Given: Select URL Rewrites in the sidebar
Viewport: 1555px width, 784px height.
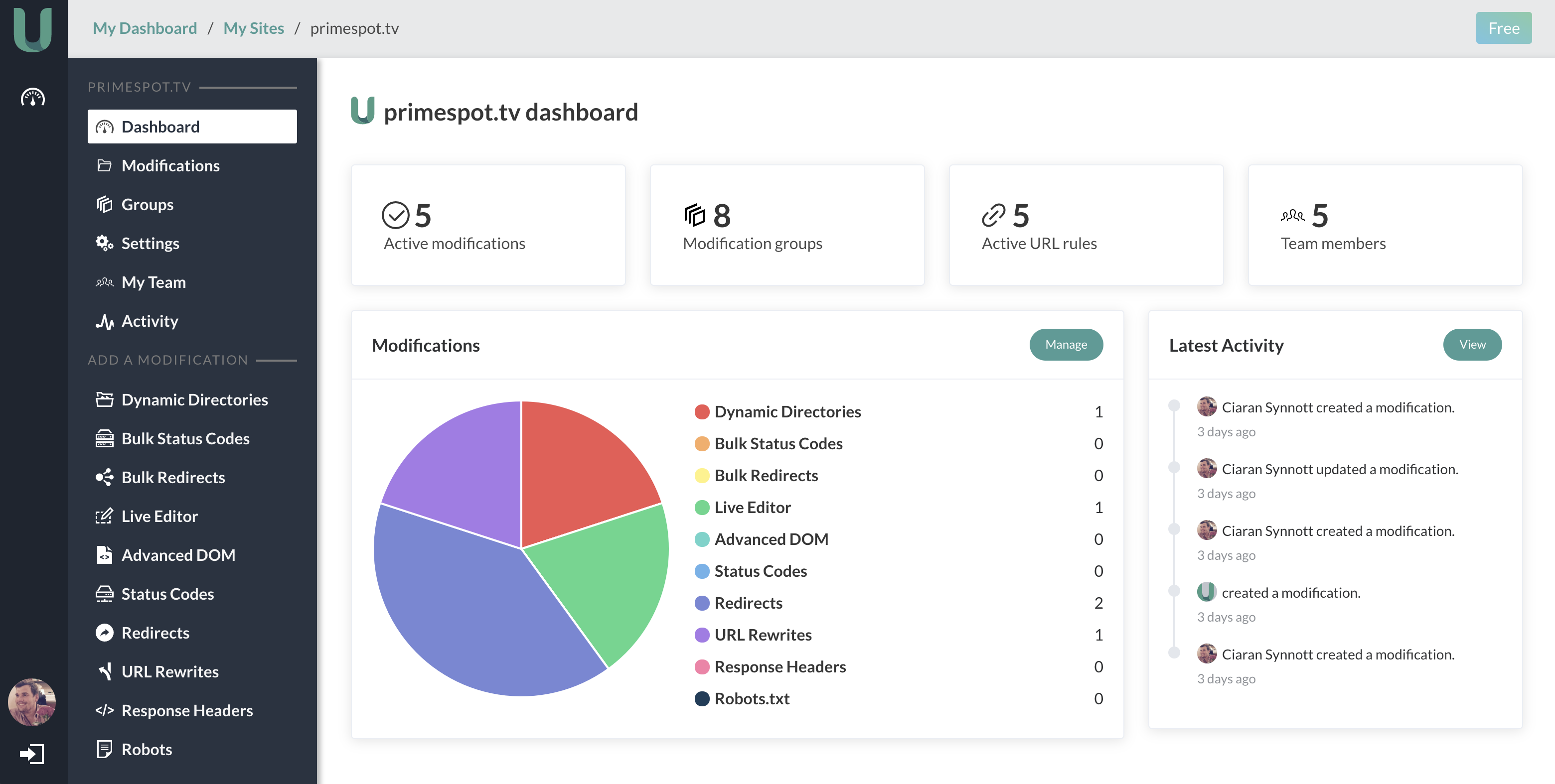Looking at the screenshot, I should pos(192,671).
